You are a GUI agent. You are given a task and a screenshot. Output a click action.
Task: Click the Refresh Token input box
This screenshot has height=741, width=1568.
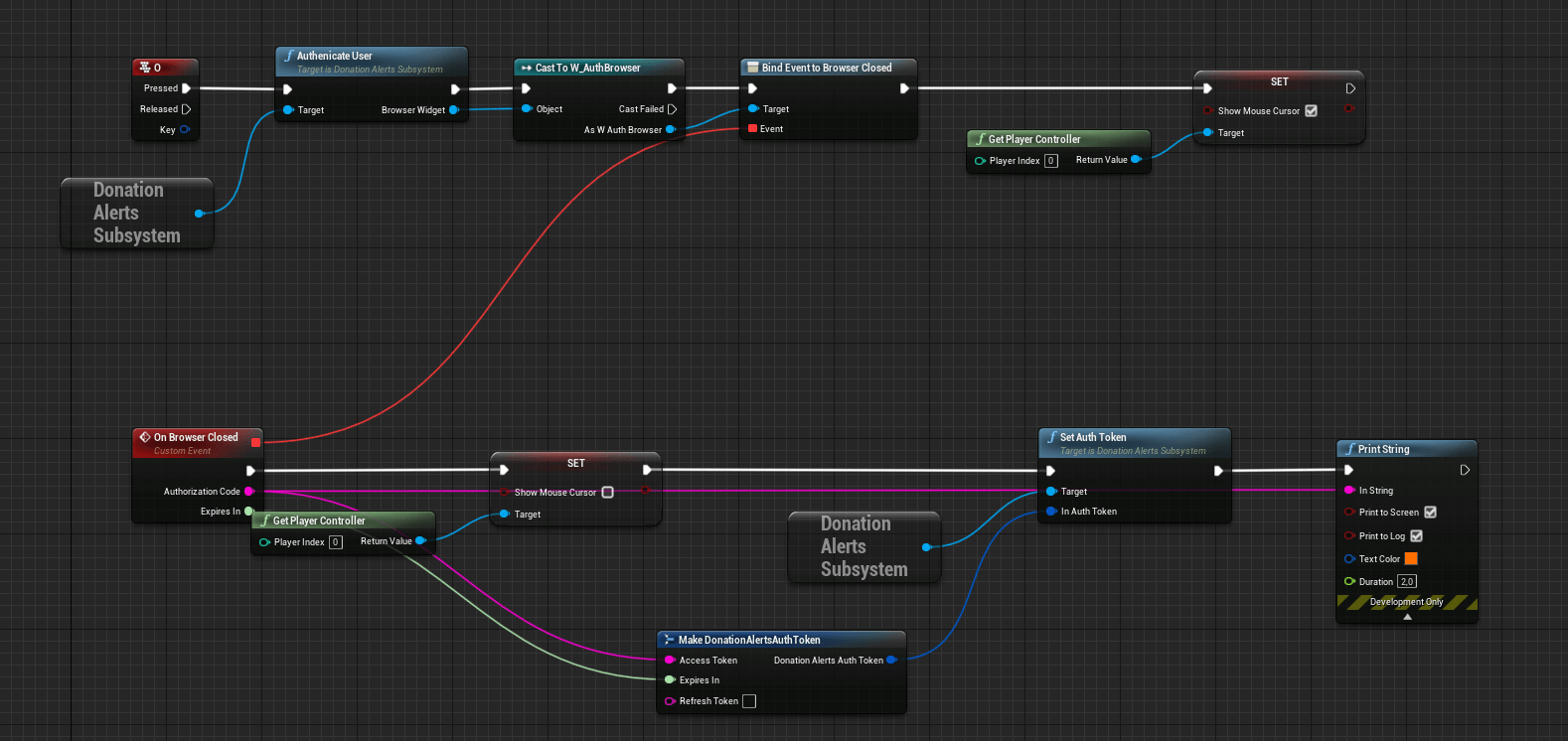[749, 701]
